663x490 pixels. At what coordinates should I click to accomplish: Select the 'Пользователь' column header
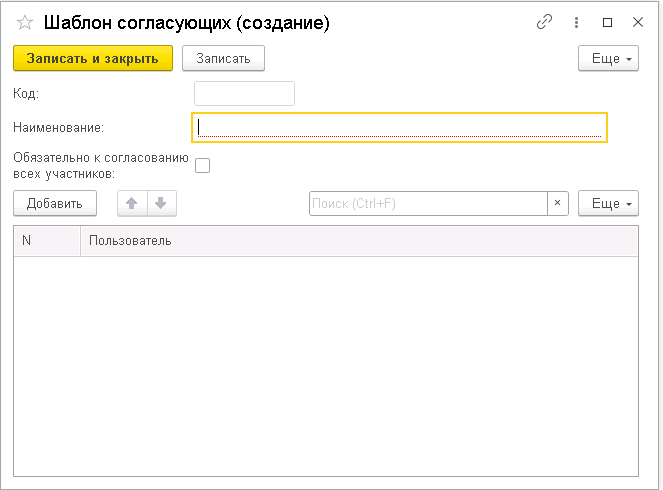pyautogui.click(x=359, y=241)
